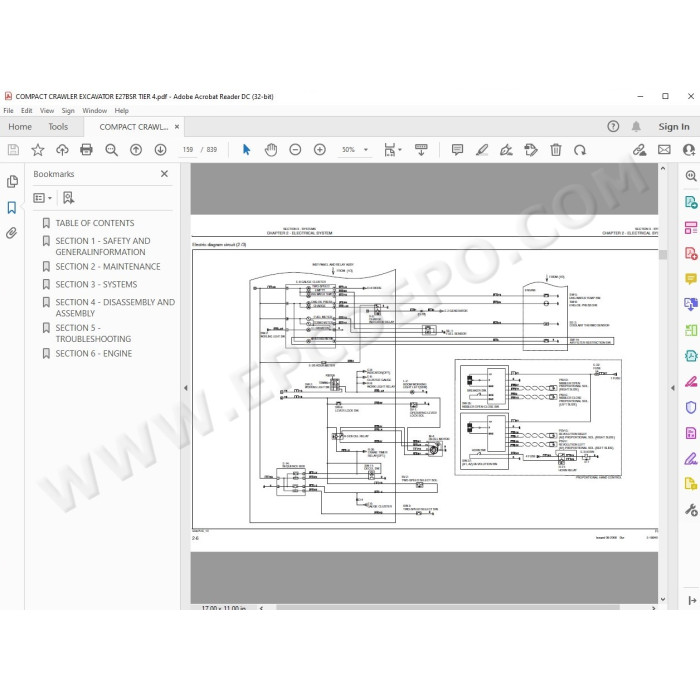Open the notifications bell
Screen dimensions: 700x700
[x=636, y=126]
